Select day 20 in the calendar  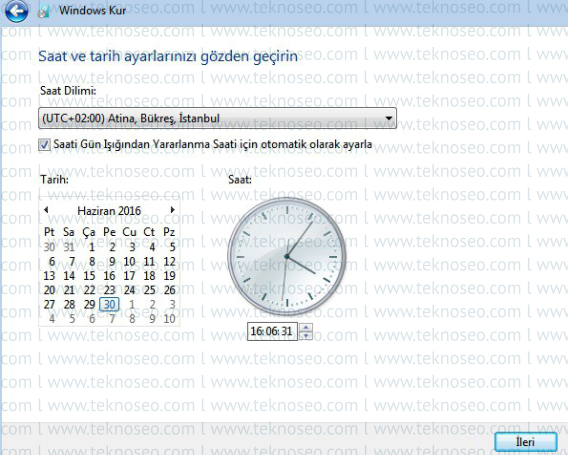point(49,290)
